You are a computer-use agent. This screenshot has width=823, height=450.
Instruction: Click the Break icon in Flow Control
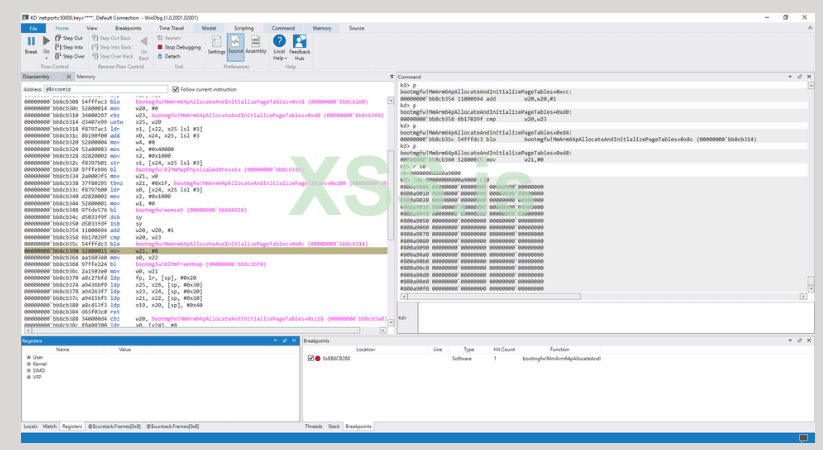31,45
